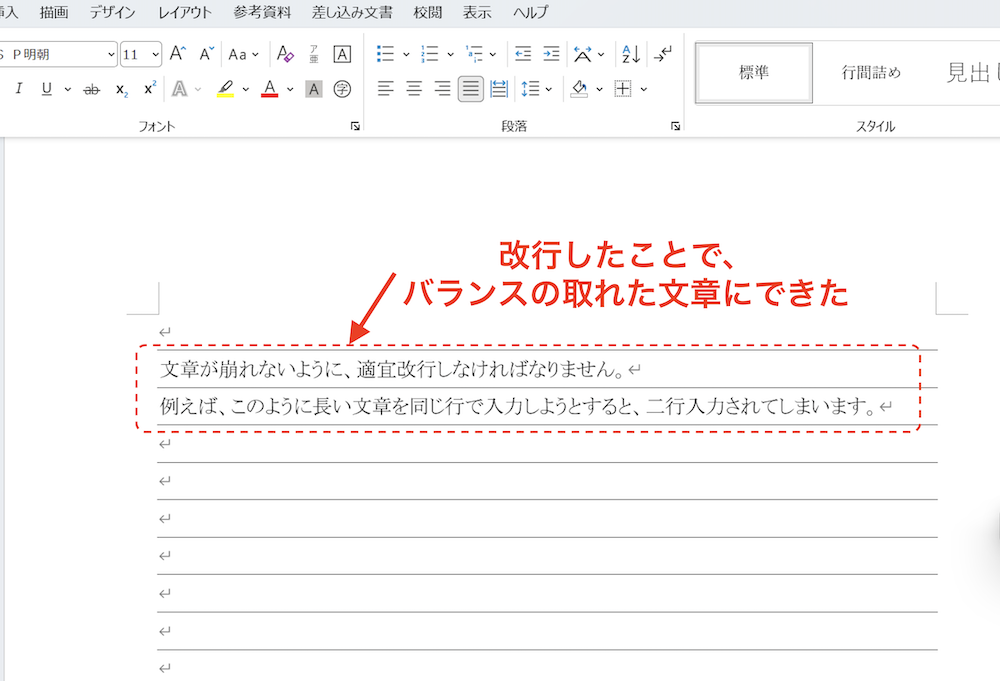Open the font name dropdown
Screen dimensions: 1000x681
[111, 54]
